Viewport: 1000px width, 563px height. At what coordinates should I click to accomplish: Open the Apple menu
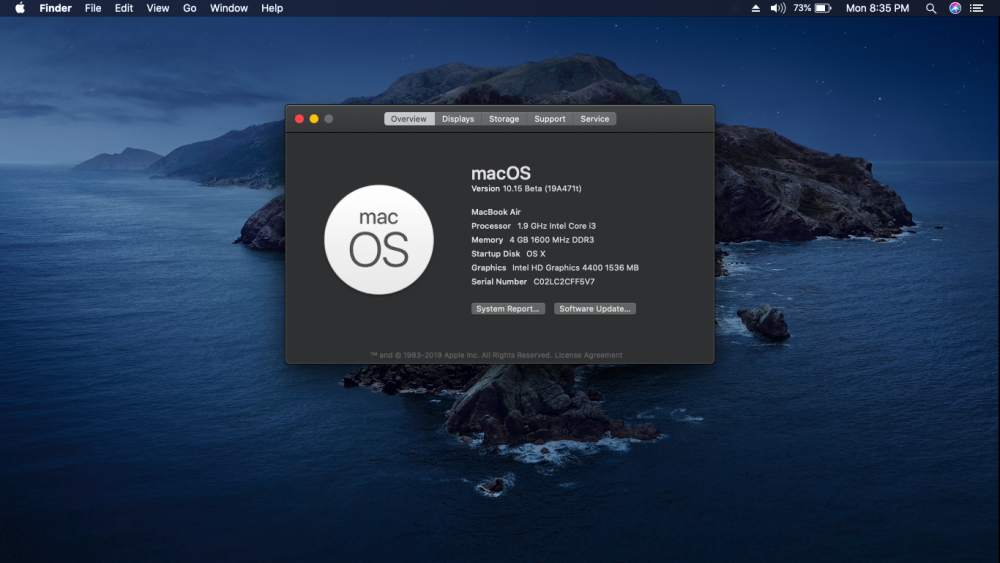click(20, 8)
